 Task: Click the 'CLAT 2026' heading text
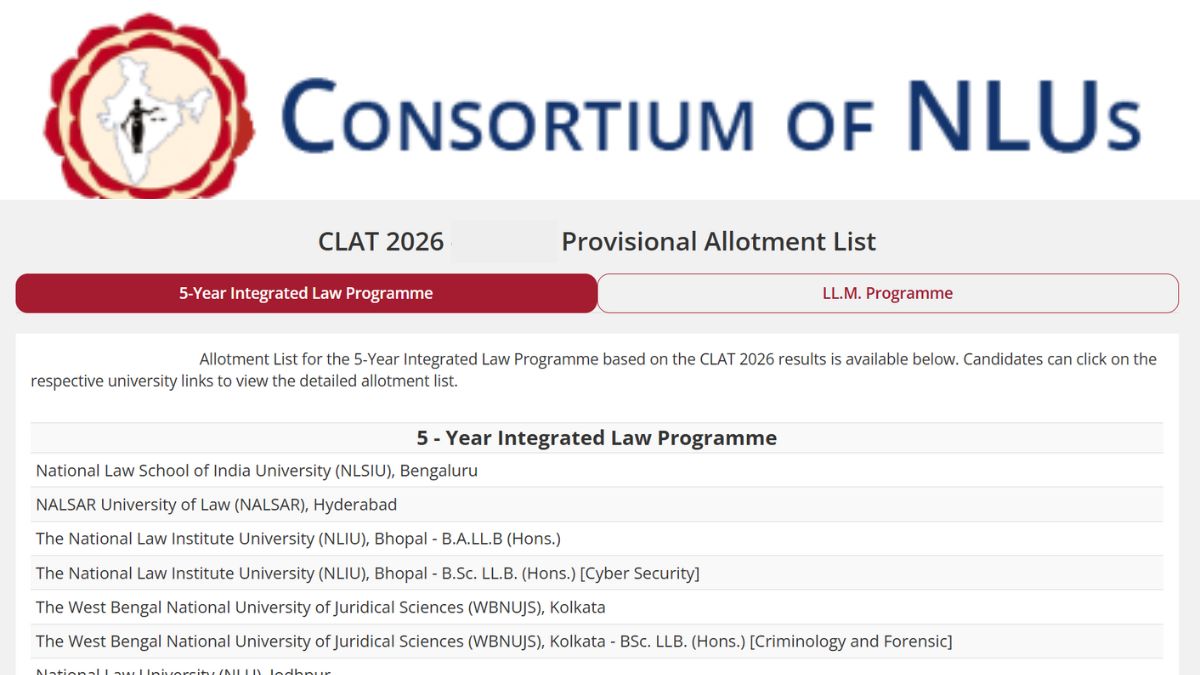tap(380, 242)
